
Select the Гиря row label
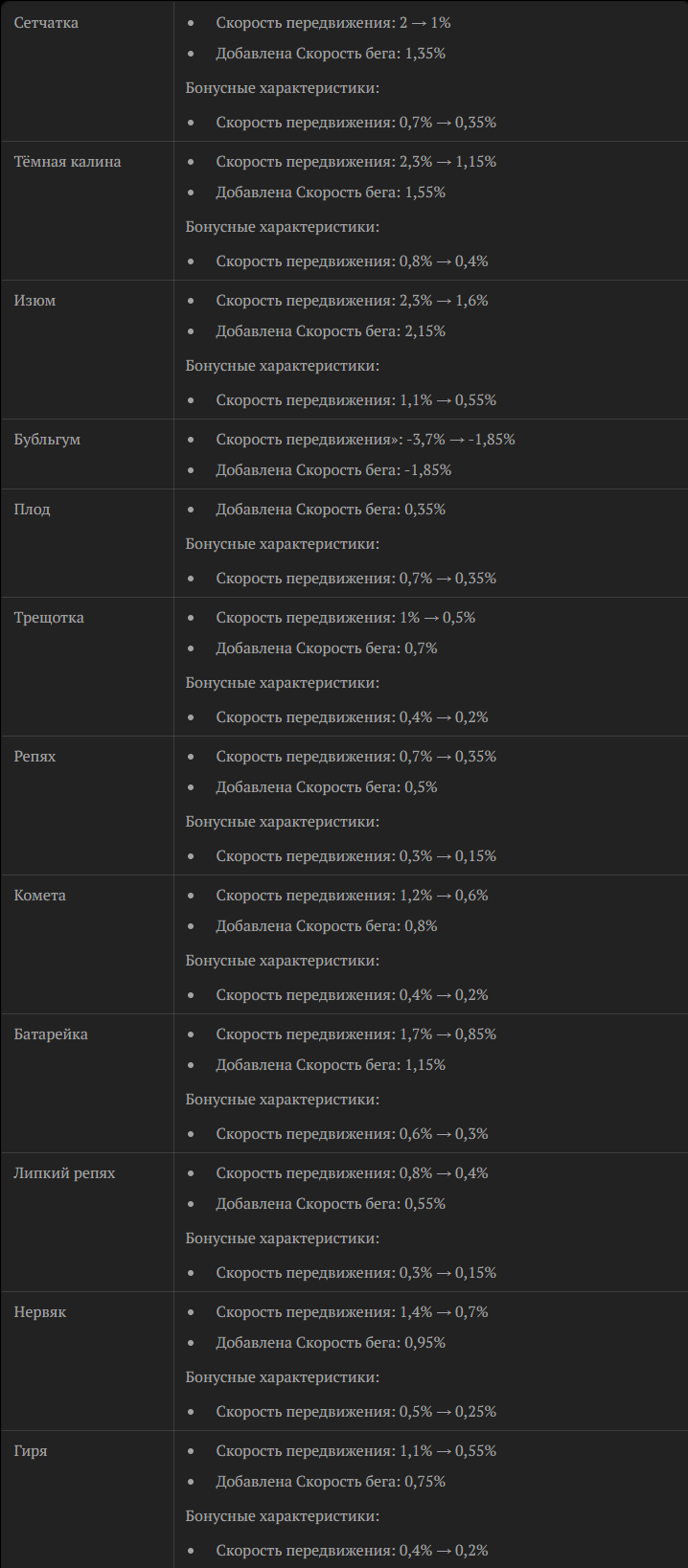(x=31, y=1451)
